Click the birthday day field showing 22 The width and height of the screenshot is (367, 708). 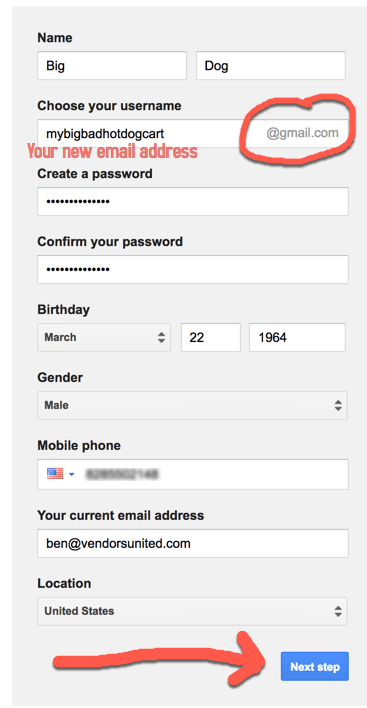211,337
